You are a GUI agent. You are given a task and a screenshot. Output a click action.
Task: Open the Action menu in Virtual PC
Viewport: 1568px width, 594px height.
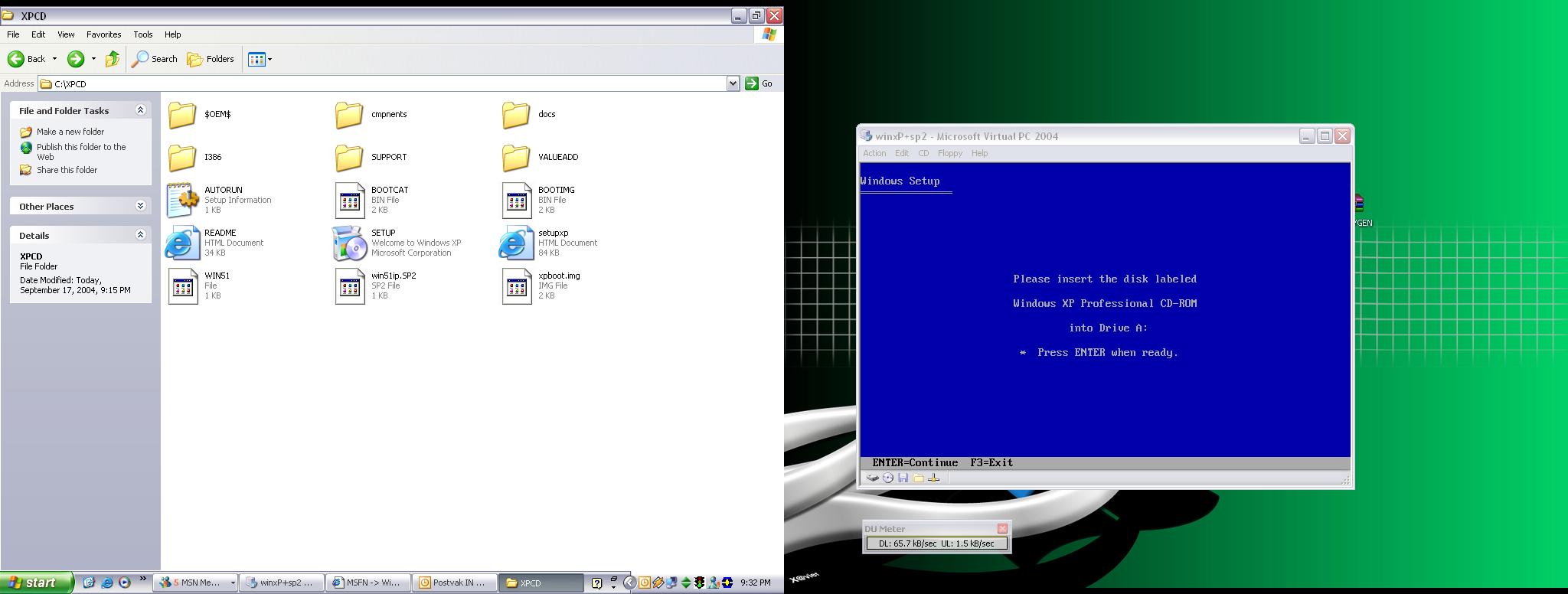[x=874, y=153]
